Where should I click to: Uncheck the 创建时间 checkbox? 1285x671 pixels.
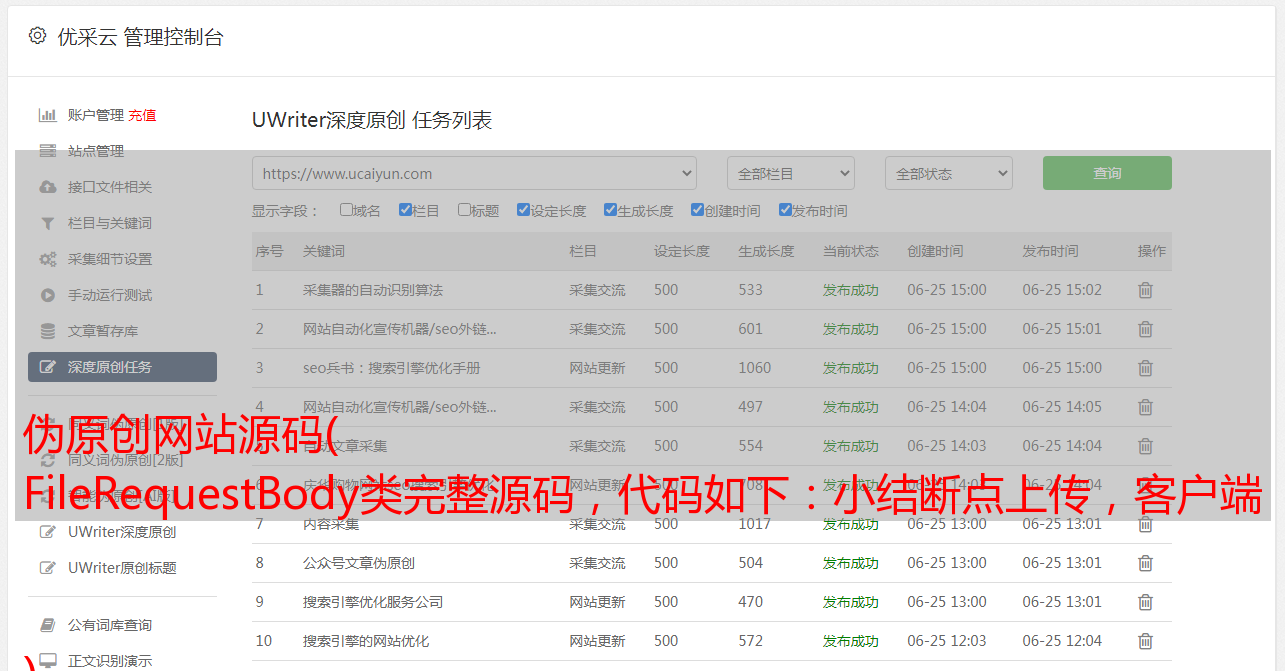697,210
